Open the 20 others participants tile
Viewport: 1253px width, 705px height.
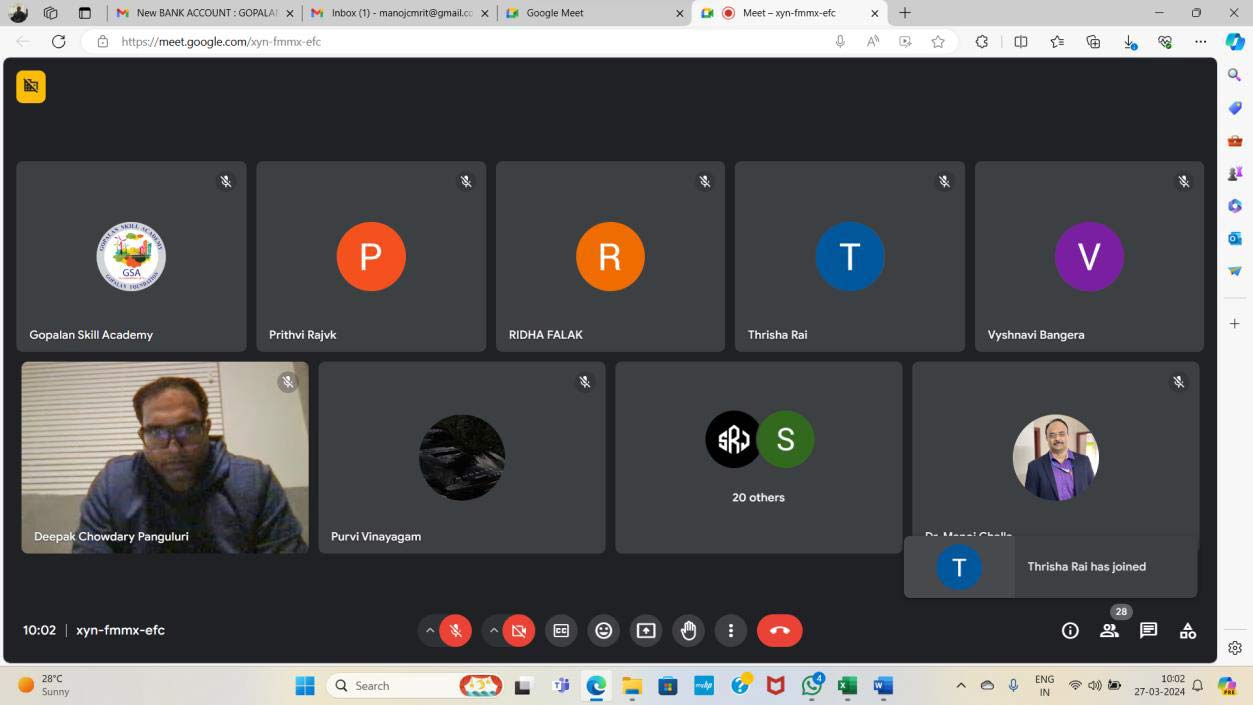[759, 457]
